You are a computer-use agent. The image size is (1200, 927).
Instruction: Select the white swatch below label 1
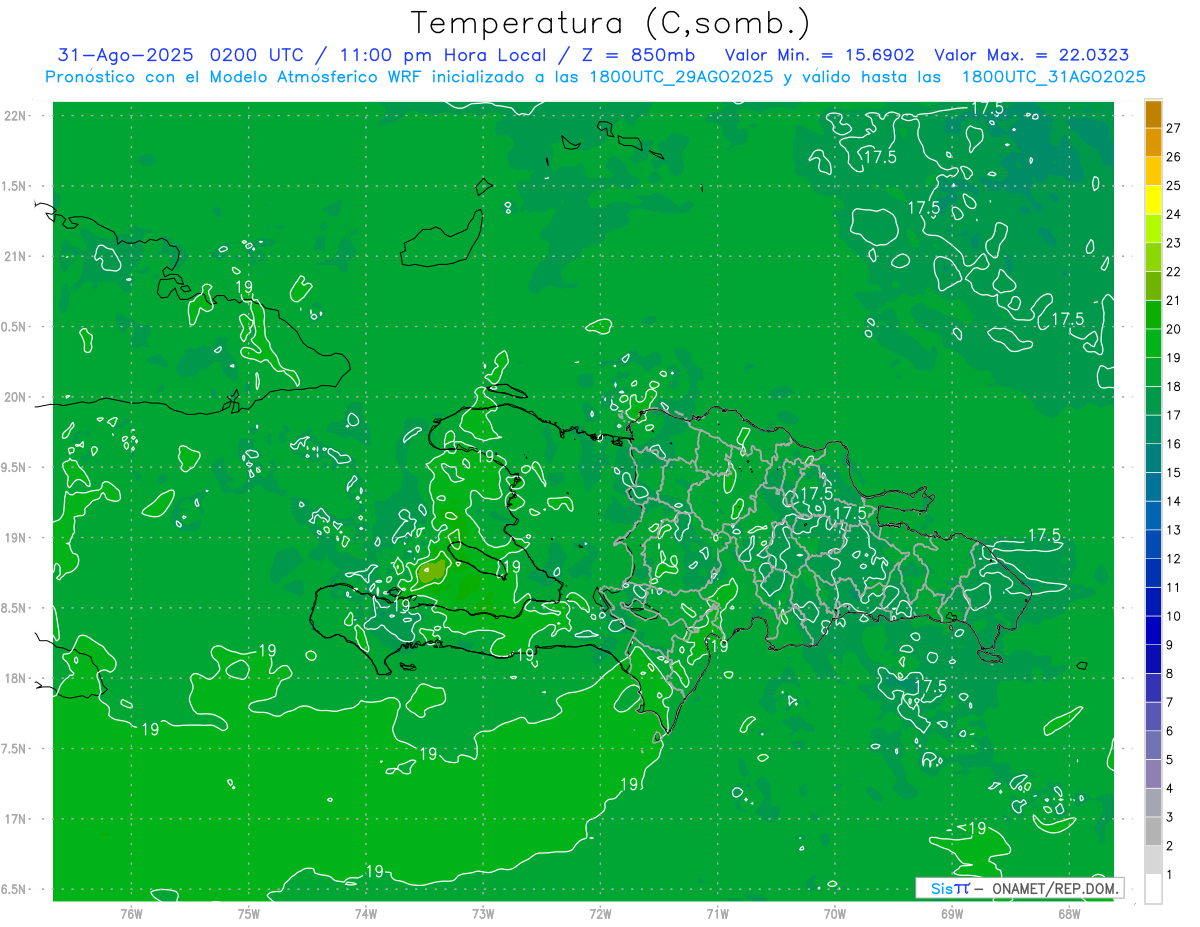1153,889
